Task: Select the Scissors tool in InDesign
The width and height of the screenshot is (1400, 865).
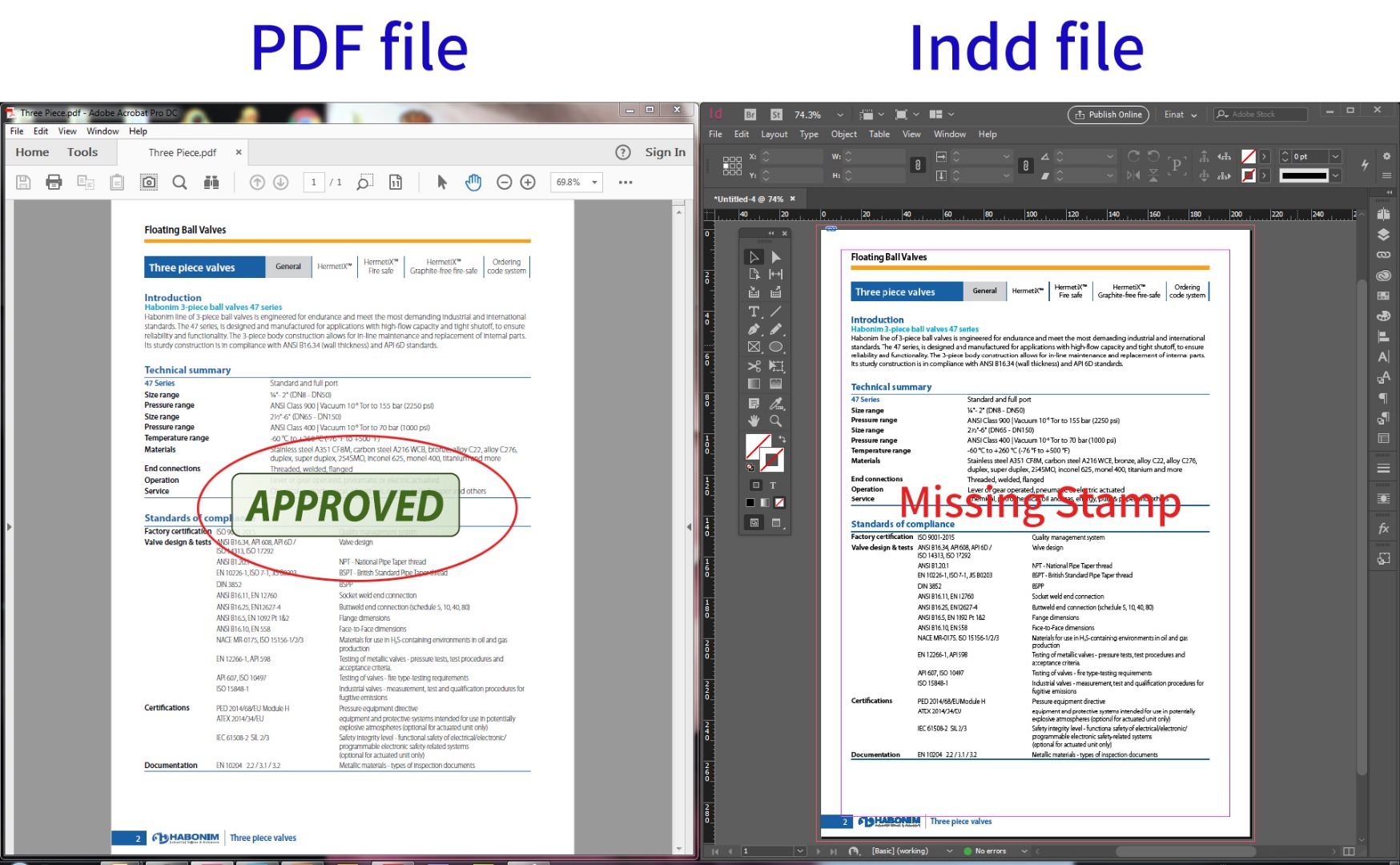Action: pyautogui.click(x=754, y=366)
